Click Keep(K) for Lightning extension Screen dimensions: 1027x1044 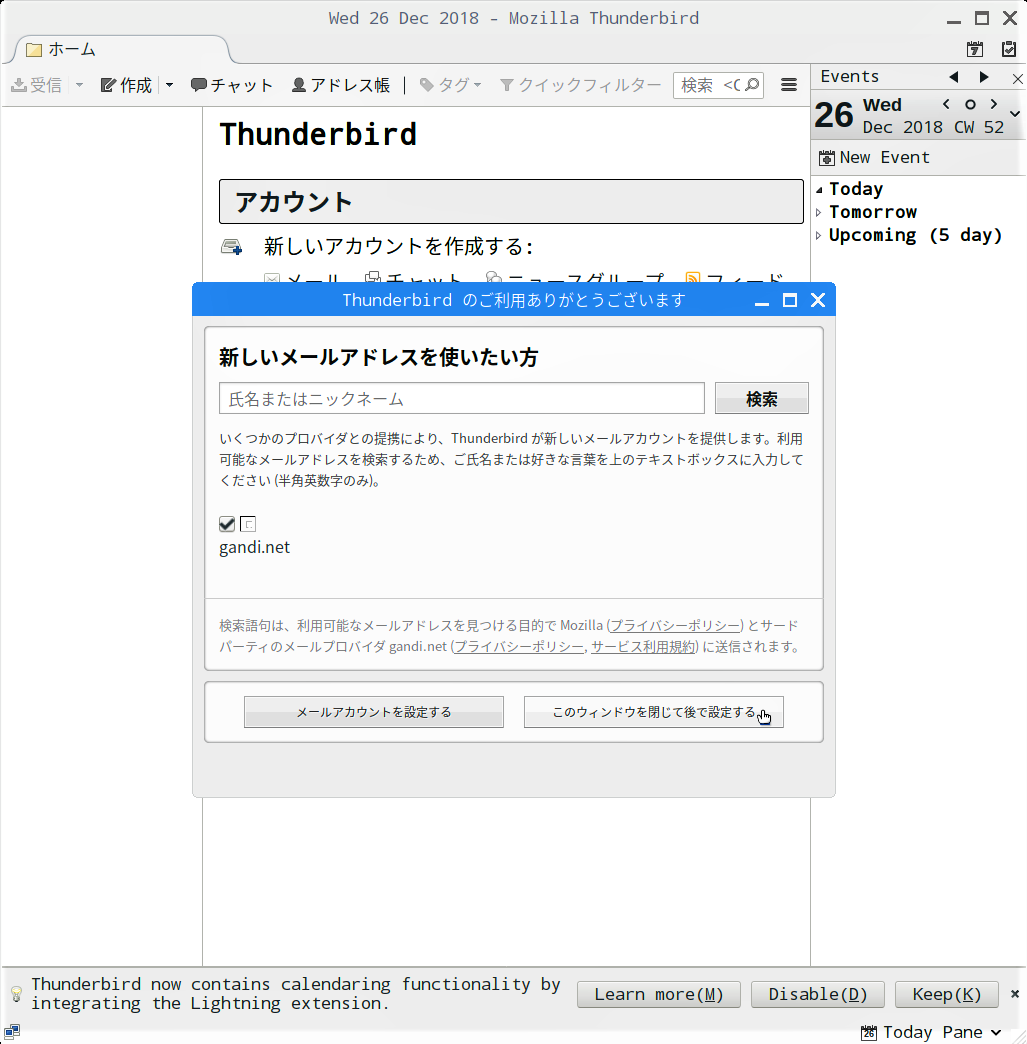point(946,994)
